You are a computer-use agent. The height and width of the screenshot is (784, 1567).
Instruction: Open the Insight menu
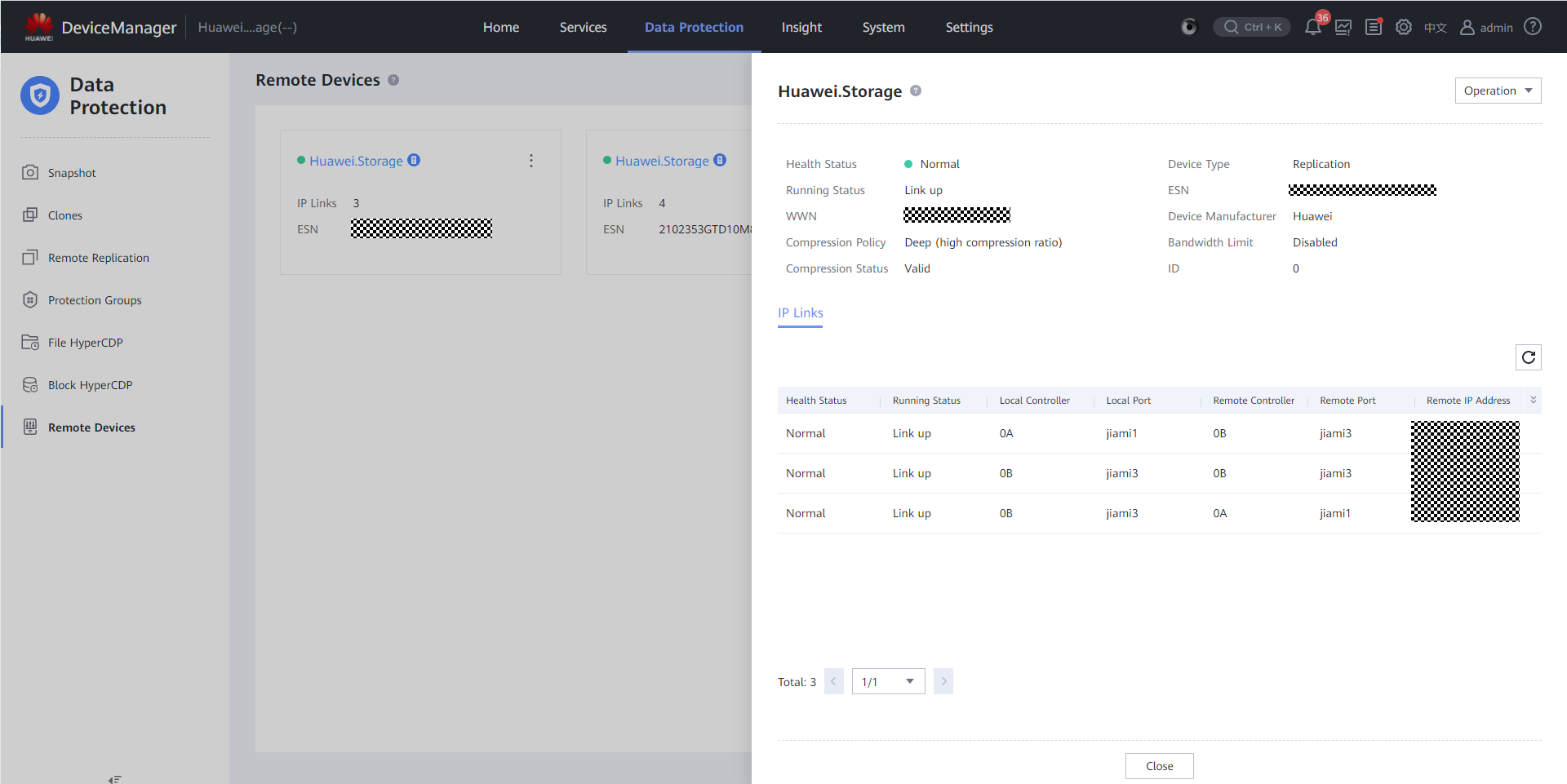pos(801,27)
